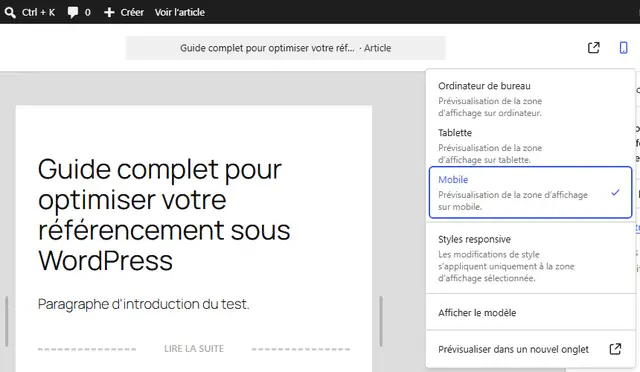
Task: Click the Créer label in the admin bar
Action: pos(132,12)
